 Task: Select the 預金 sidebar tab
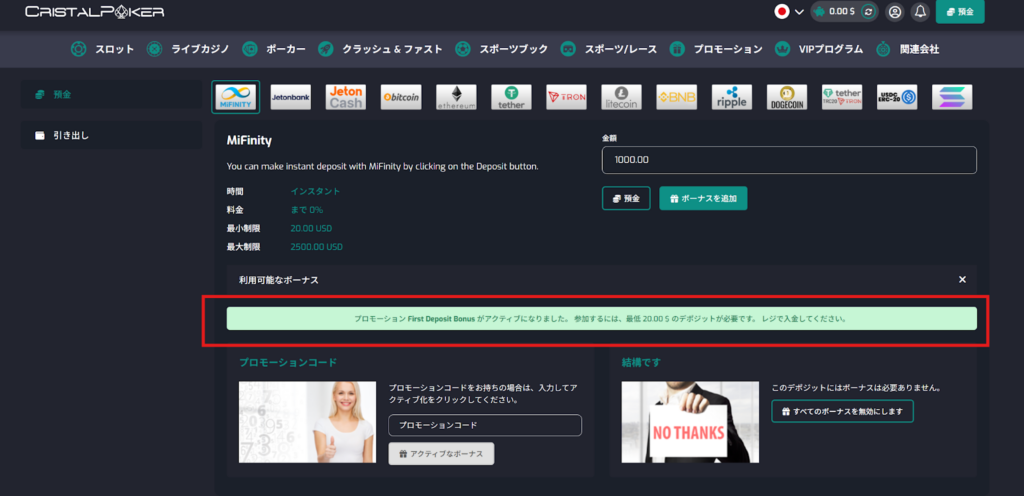point(111,94)
